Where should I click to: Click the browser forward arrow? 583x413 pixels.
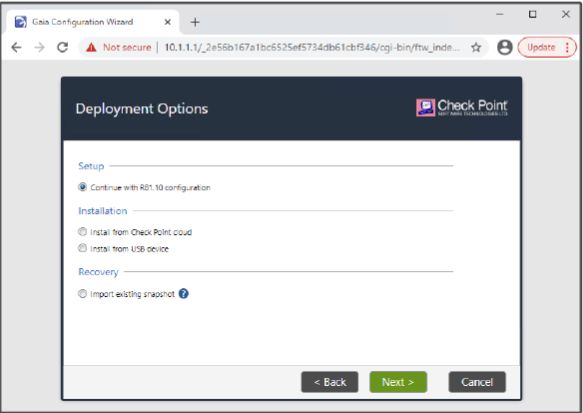pos(39,47)
